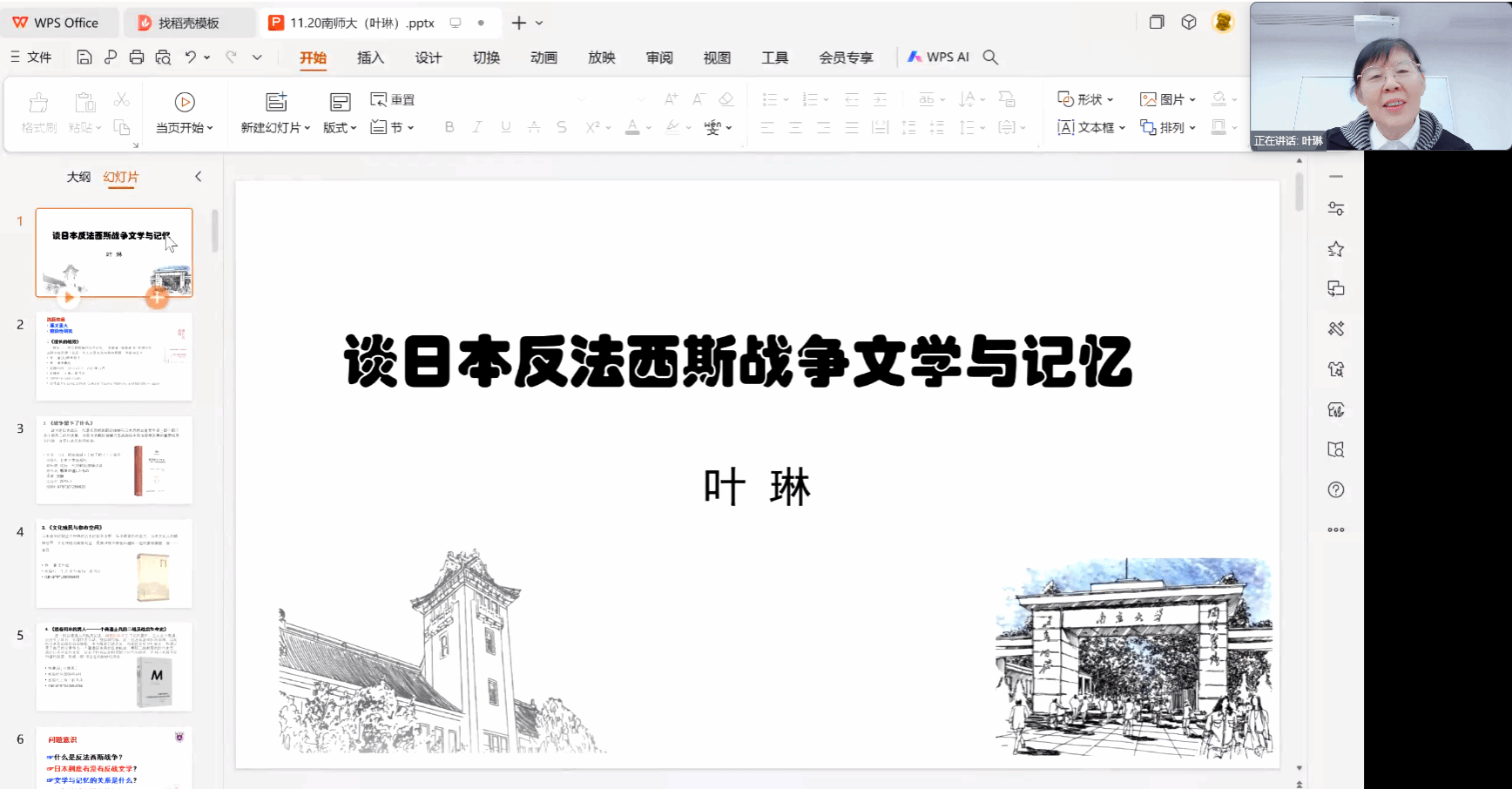Expand the 版式 layout dropdown
The height and width of the screenshot is (789, 1512).
(340, 127)
